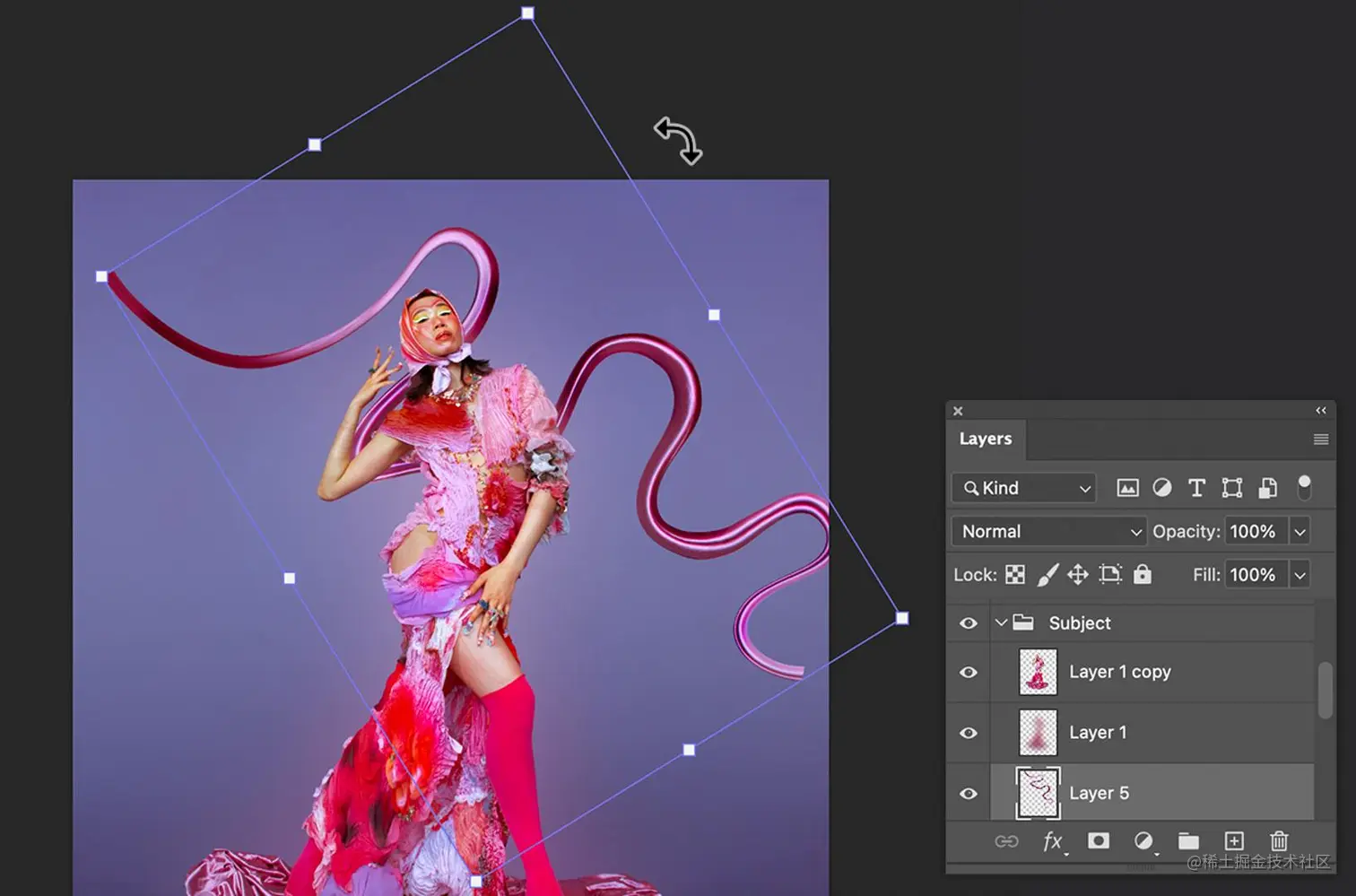
Task: Filter layers to show pixel layers only
Action: coord(1127,488)
